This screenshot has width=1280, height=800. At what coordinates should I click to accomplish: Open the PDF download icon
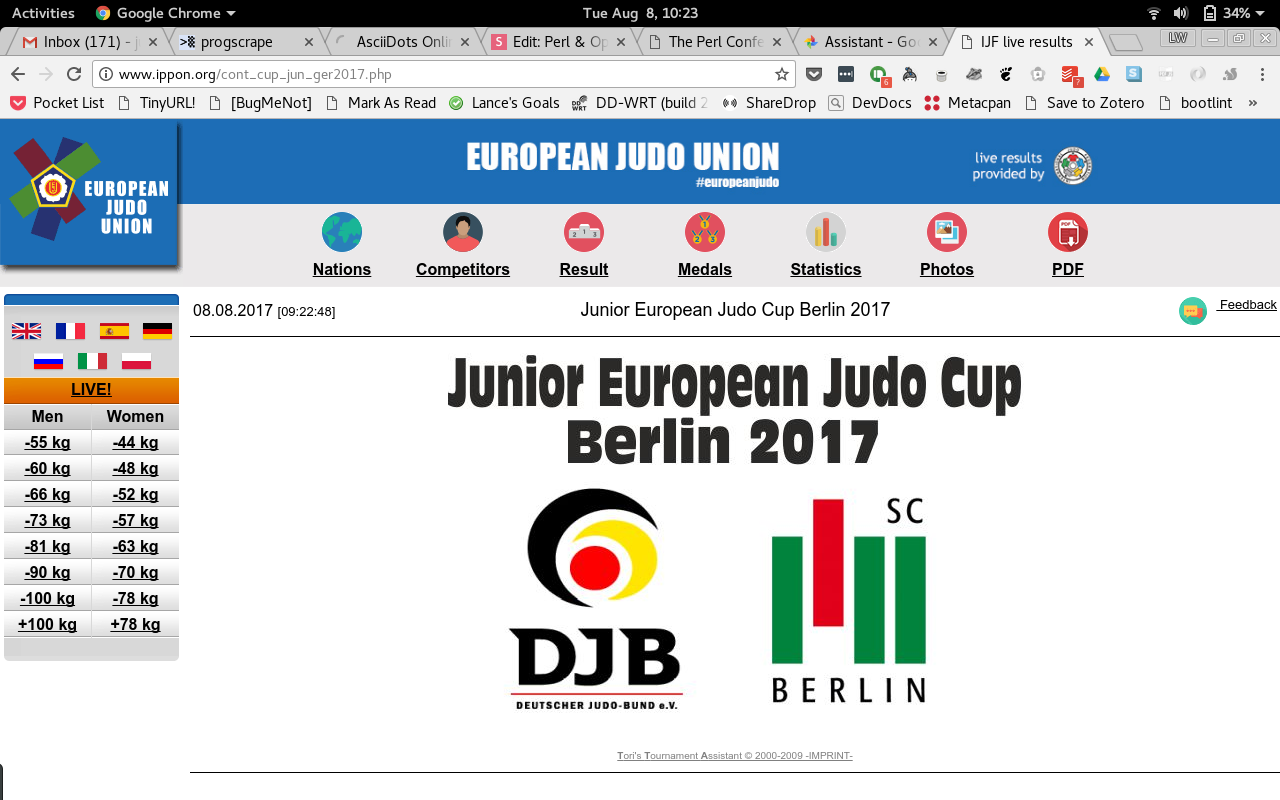point(1068,232)
